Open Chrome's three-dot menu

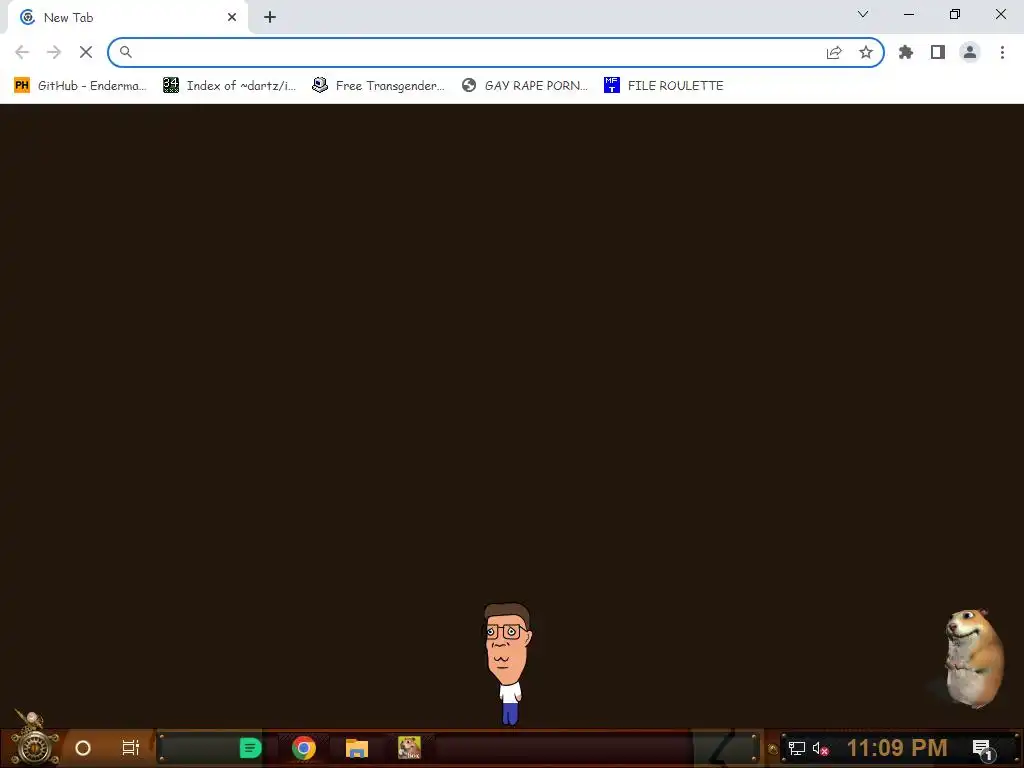1002,52
